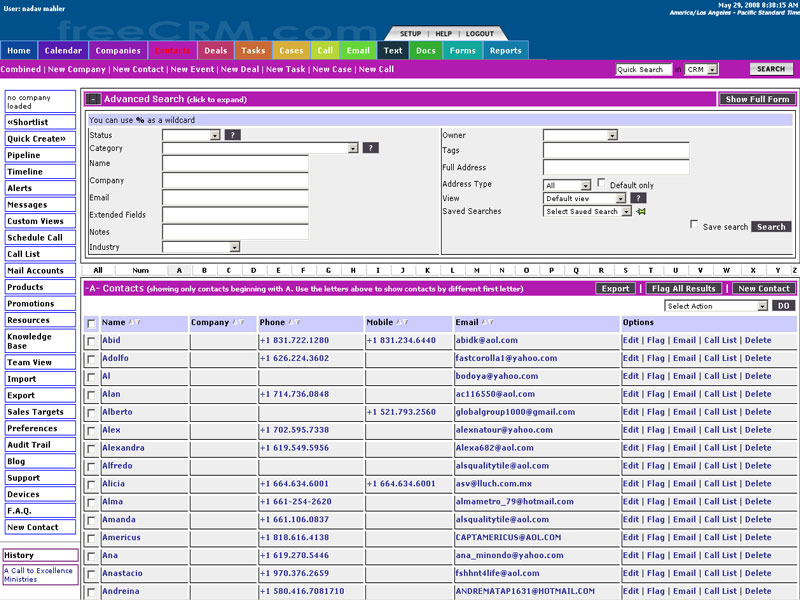Click the top-right SEARCH button
This screenshot has height=600, width=800.
(x=771, y=69)
